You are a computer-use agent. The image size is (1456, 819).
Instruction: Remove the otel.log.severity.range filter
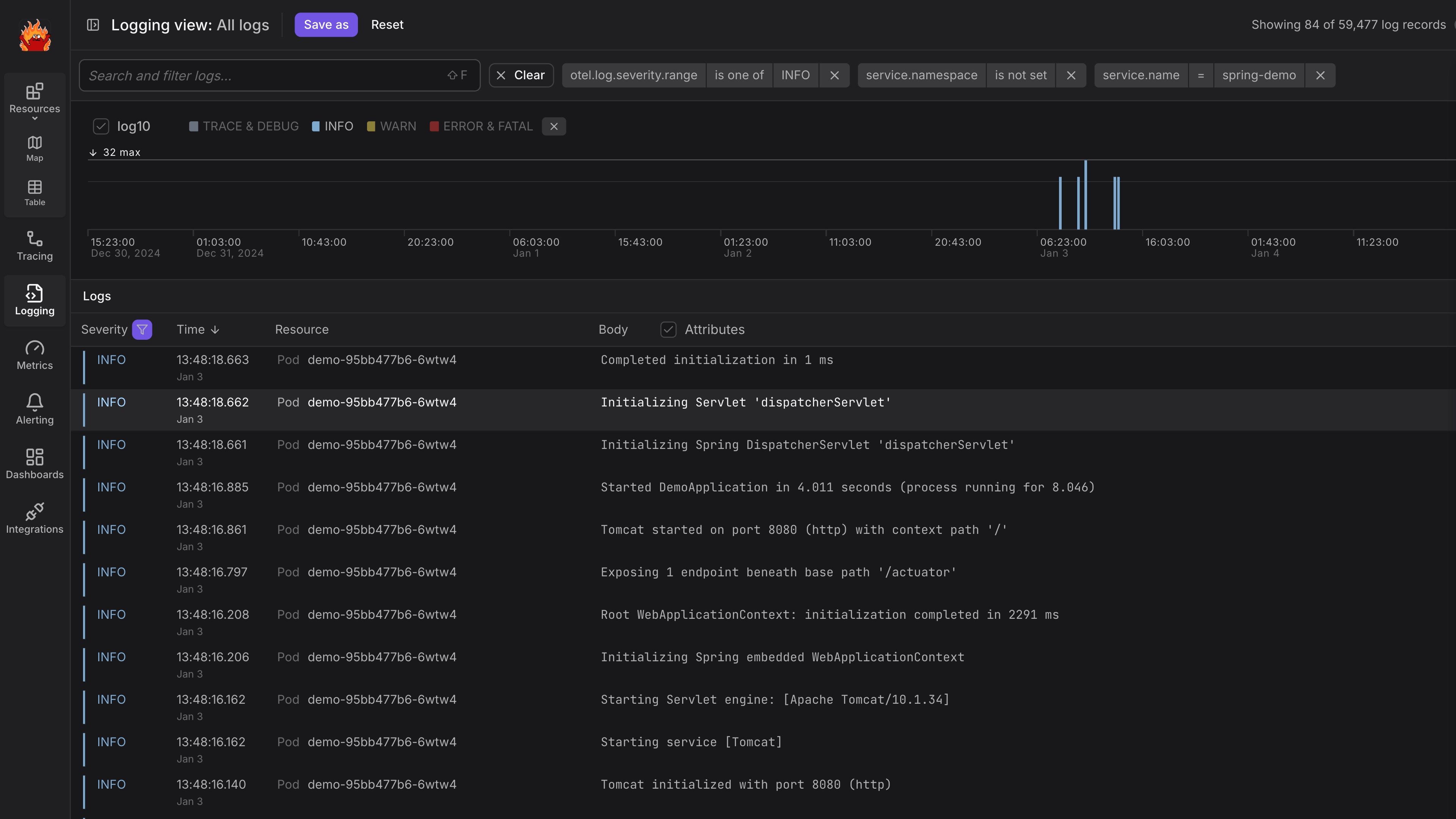point(834,75)
